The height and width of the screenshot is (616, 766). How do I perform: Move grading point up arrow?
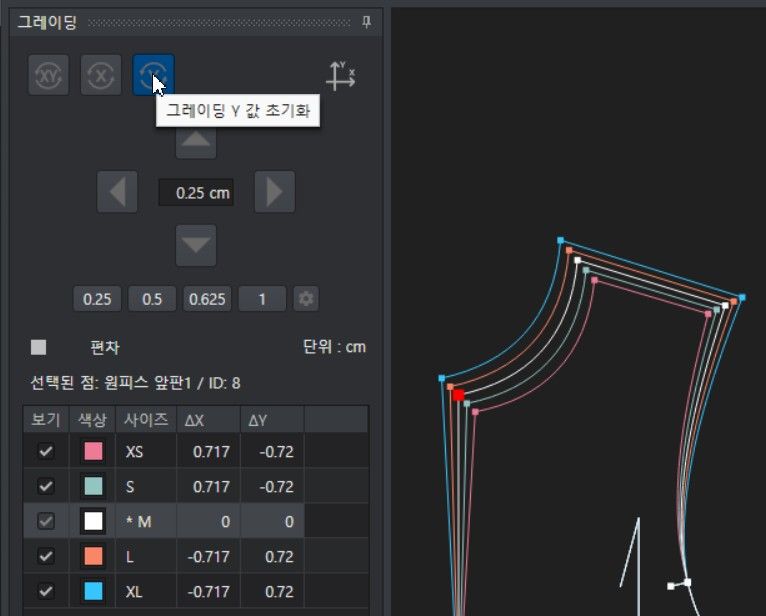[196, 140]
